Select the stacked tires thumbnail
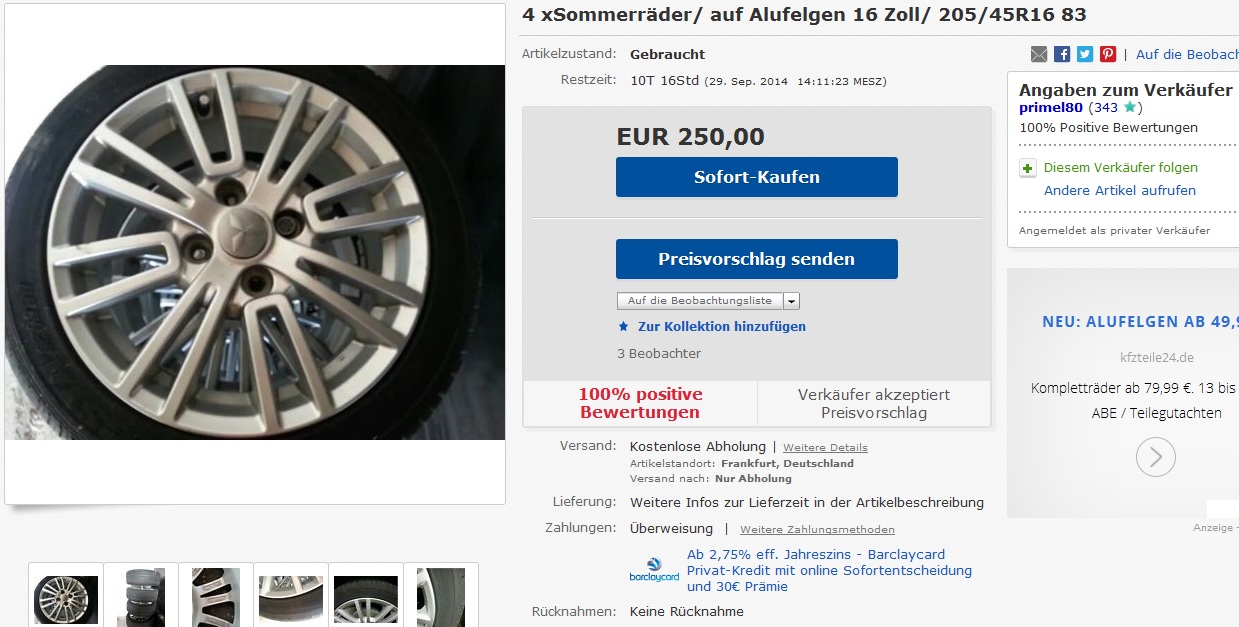 (x=141, y=597)
